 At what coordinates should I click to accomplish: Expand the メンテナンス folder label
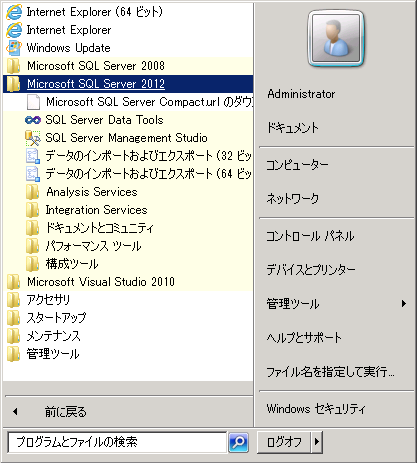click(x=54, y=336)
